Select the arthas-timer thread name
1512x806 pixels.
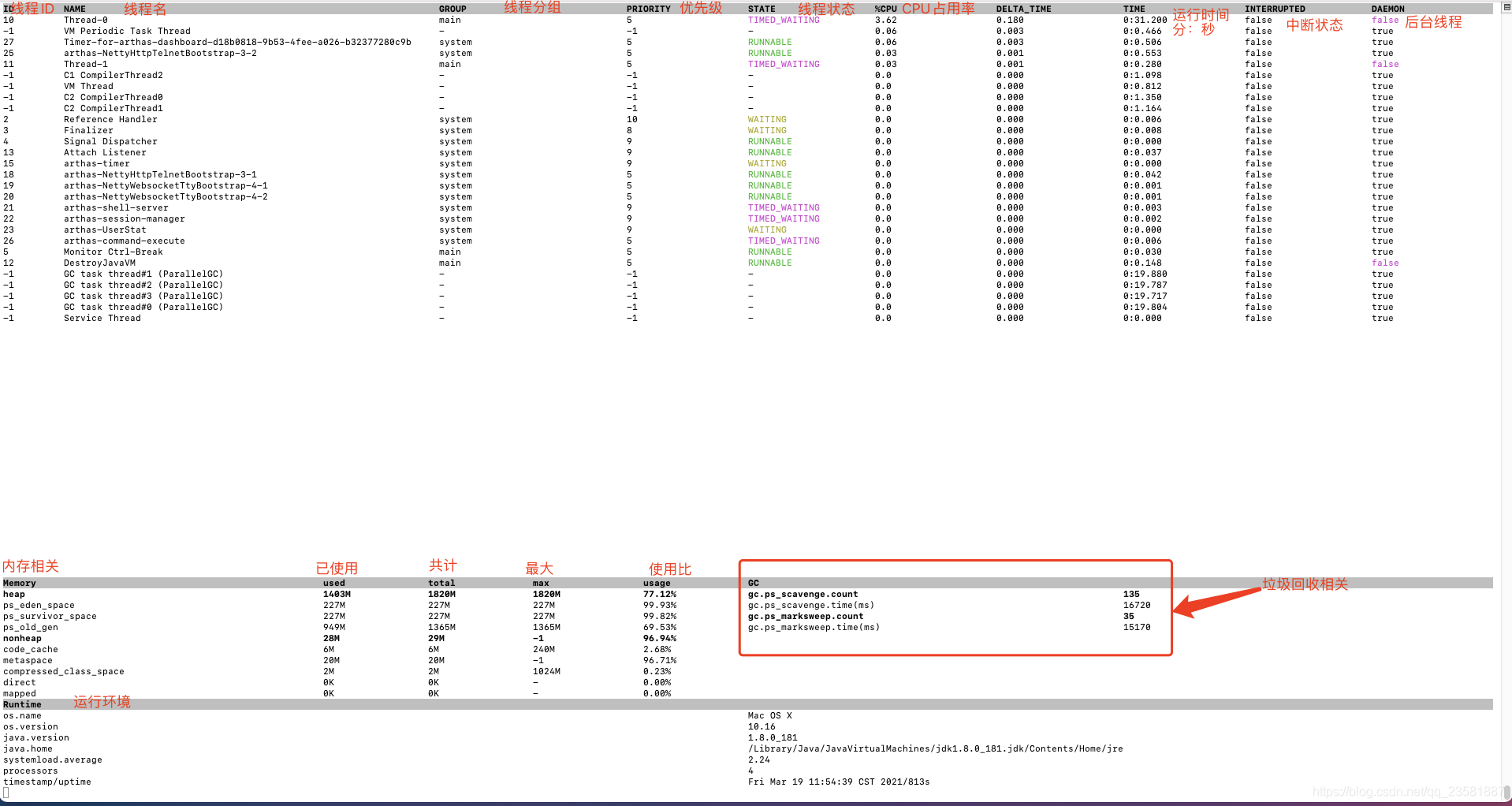(97, 164)
